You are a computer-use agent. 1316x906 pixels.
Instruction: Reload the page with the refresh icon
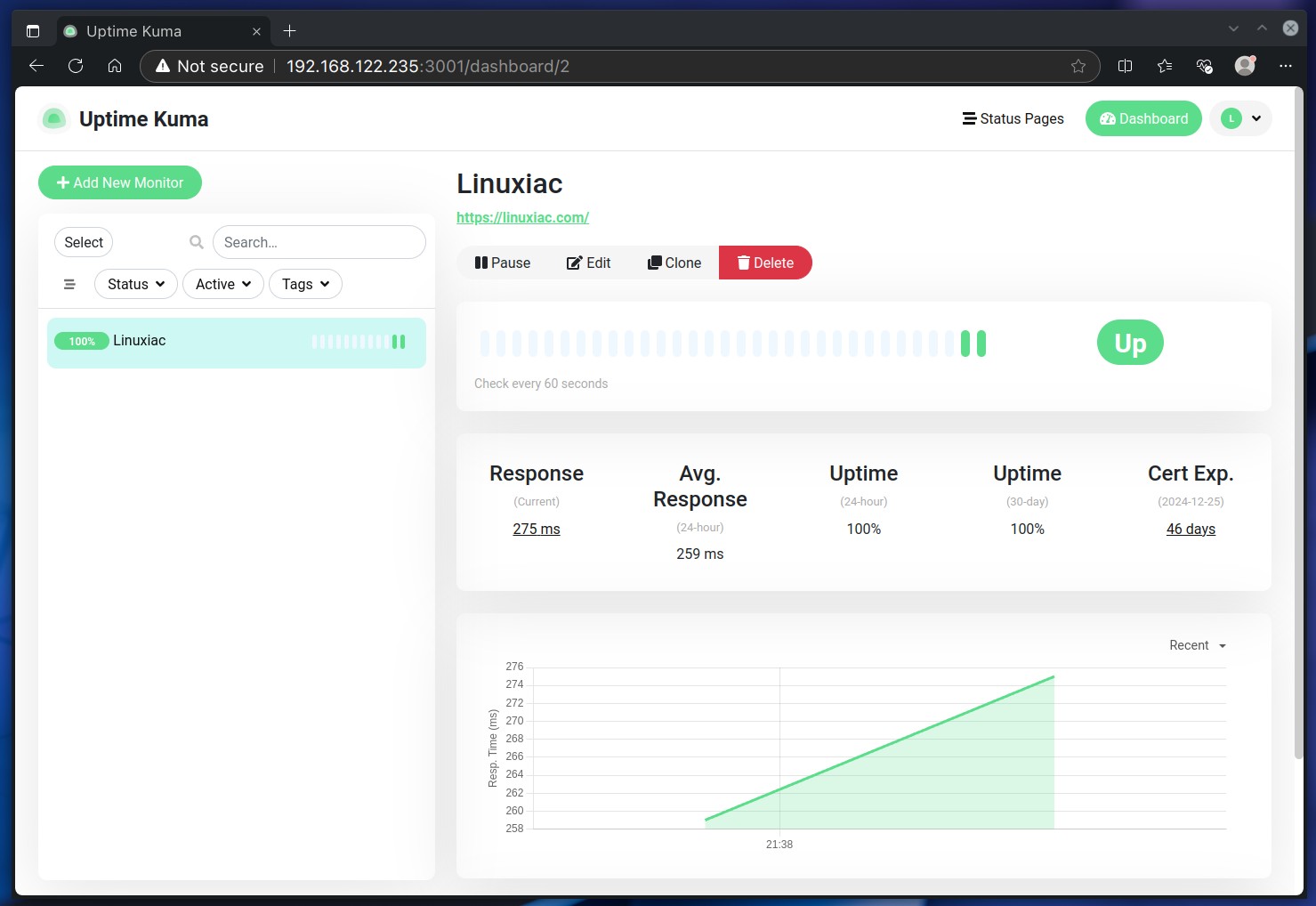coord(76,66)
